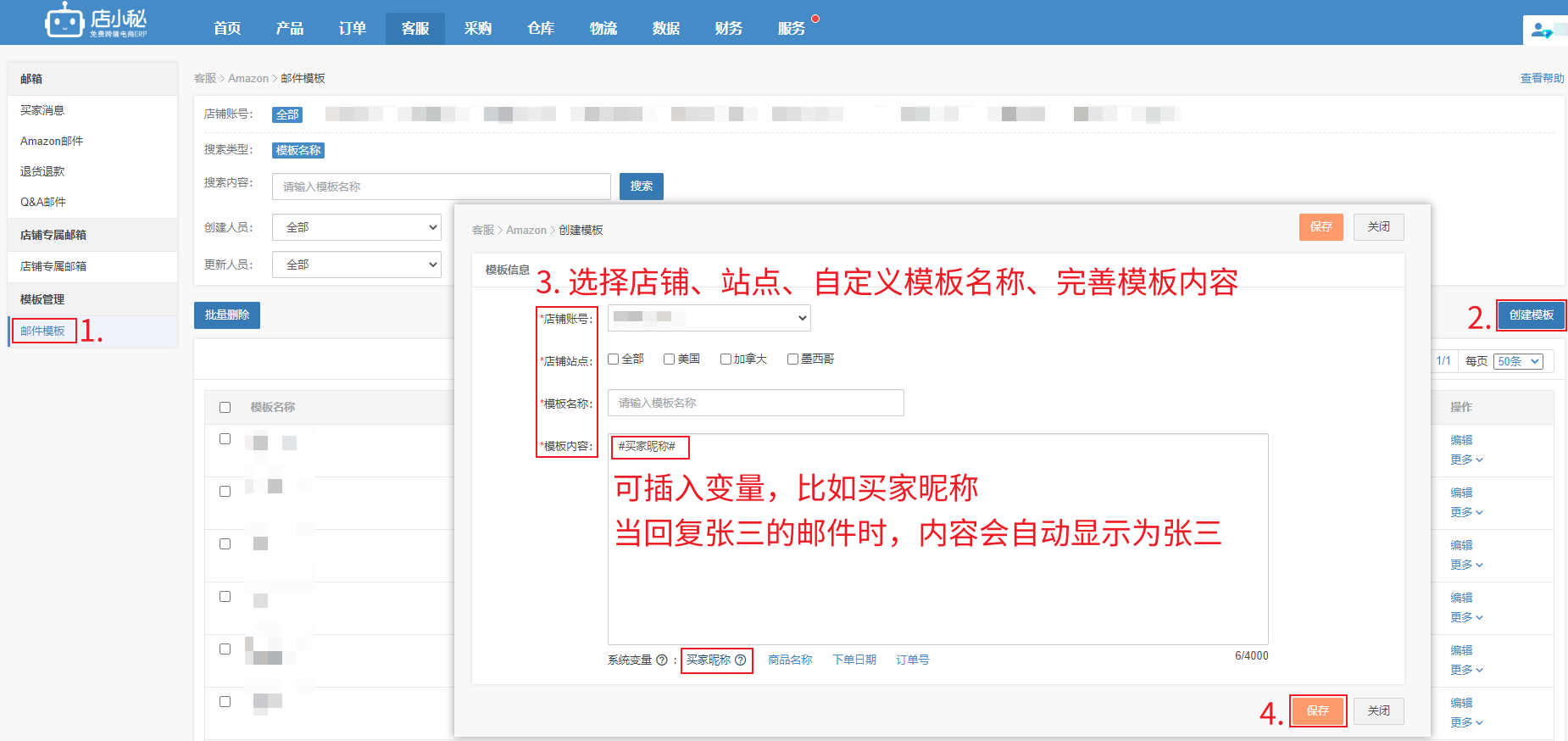Click the bottom 保存 button in dialog
Image resolution: width=1568 pixels, height=741 pixels.
tap(1318, 710)
